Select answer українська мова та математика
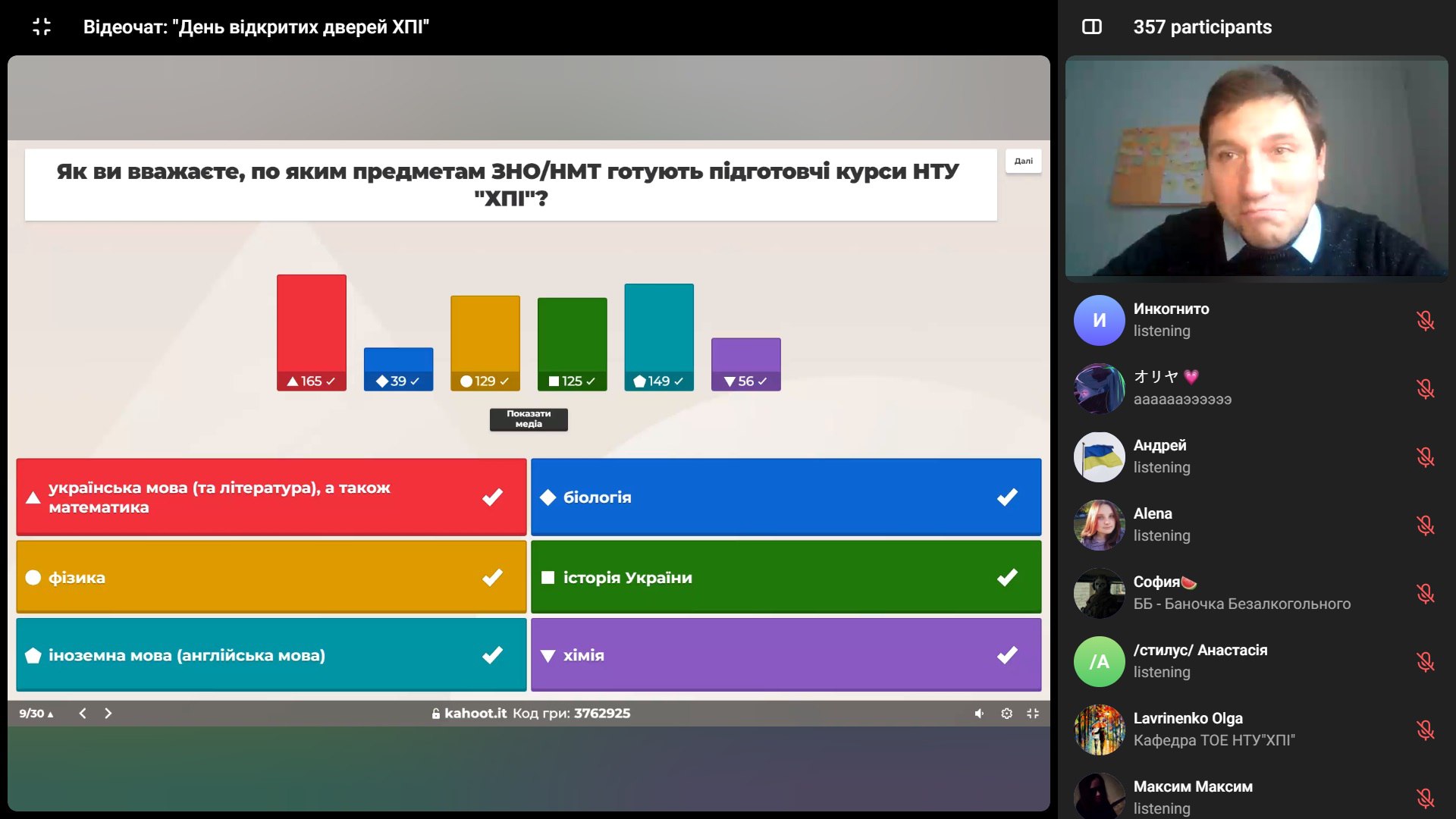 [271, 497]
